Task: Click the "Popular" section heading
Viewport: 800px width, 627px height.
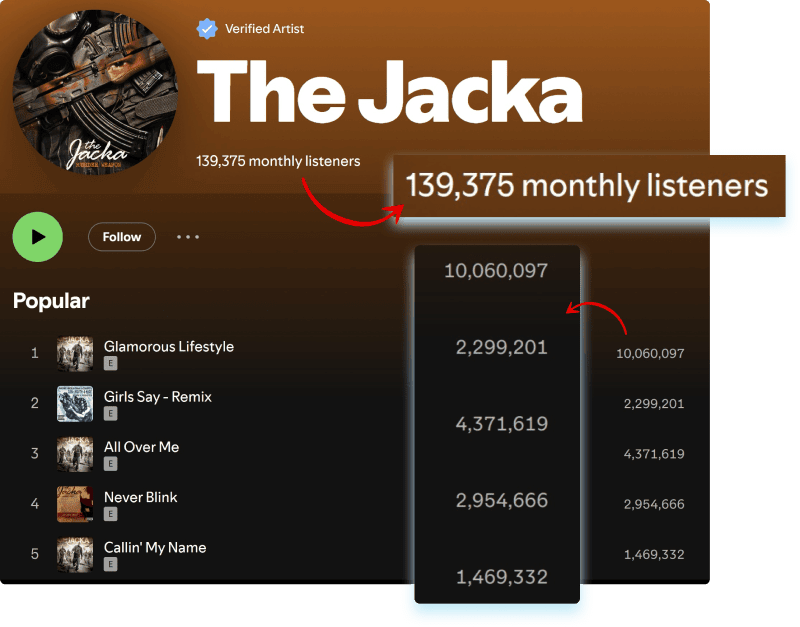Action: pos(51,301)
